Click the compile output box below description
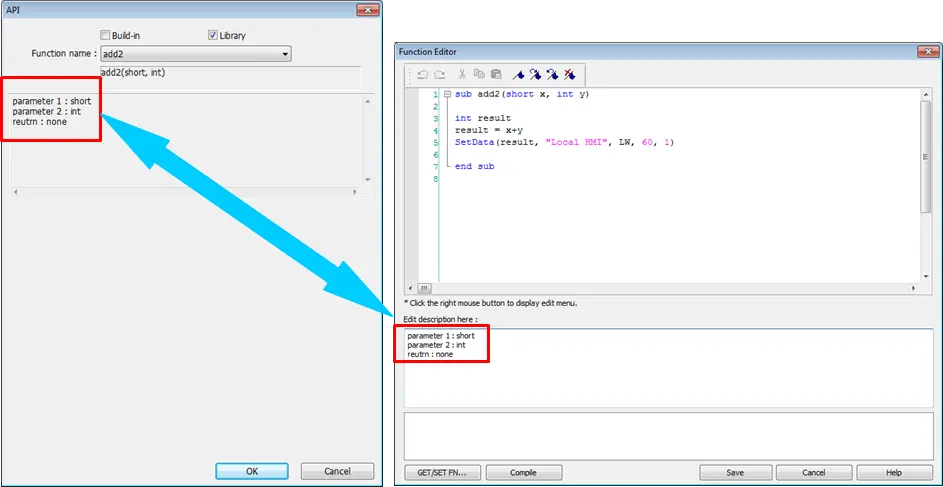Viewport: 943px width, 487px height. (668, 436)
